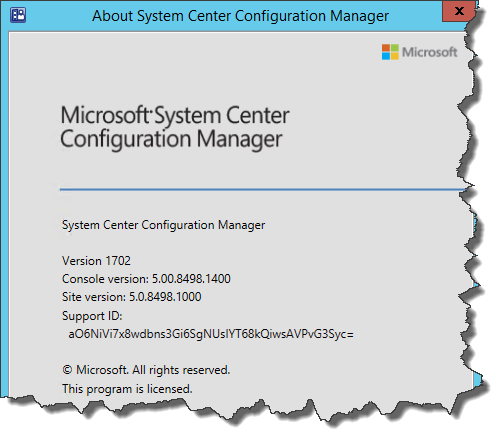Click the four-color Microsoft logo squares
Screen dimensions: 504x441
tap(390, 52)
